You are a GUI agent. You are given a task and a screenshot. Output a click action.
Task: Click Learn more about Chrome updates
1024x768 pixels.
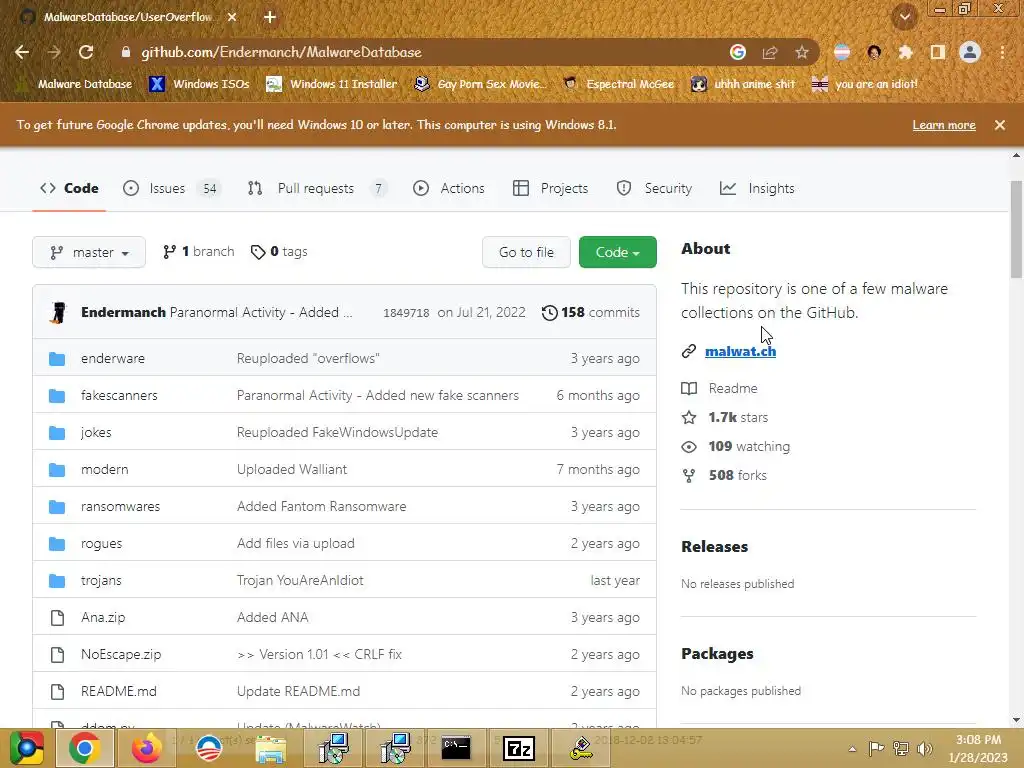944,125
